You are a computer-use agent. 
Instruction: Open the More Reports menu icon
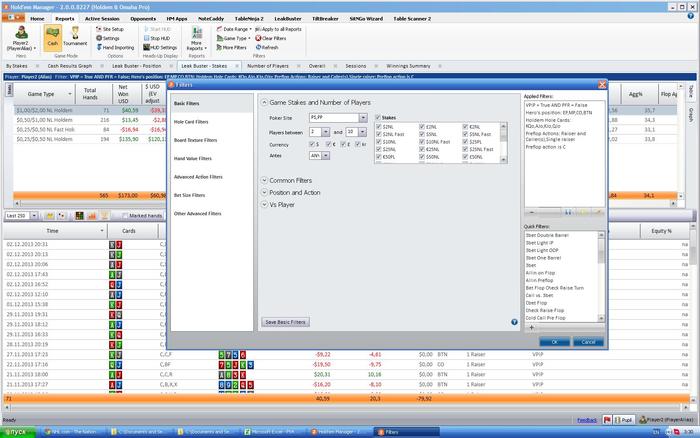pyautogui.click(x=196, y=33)
